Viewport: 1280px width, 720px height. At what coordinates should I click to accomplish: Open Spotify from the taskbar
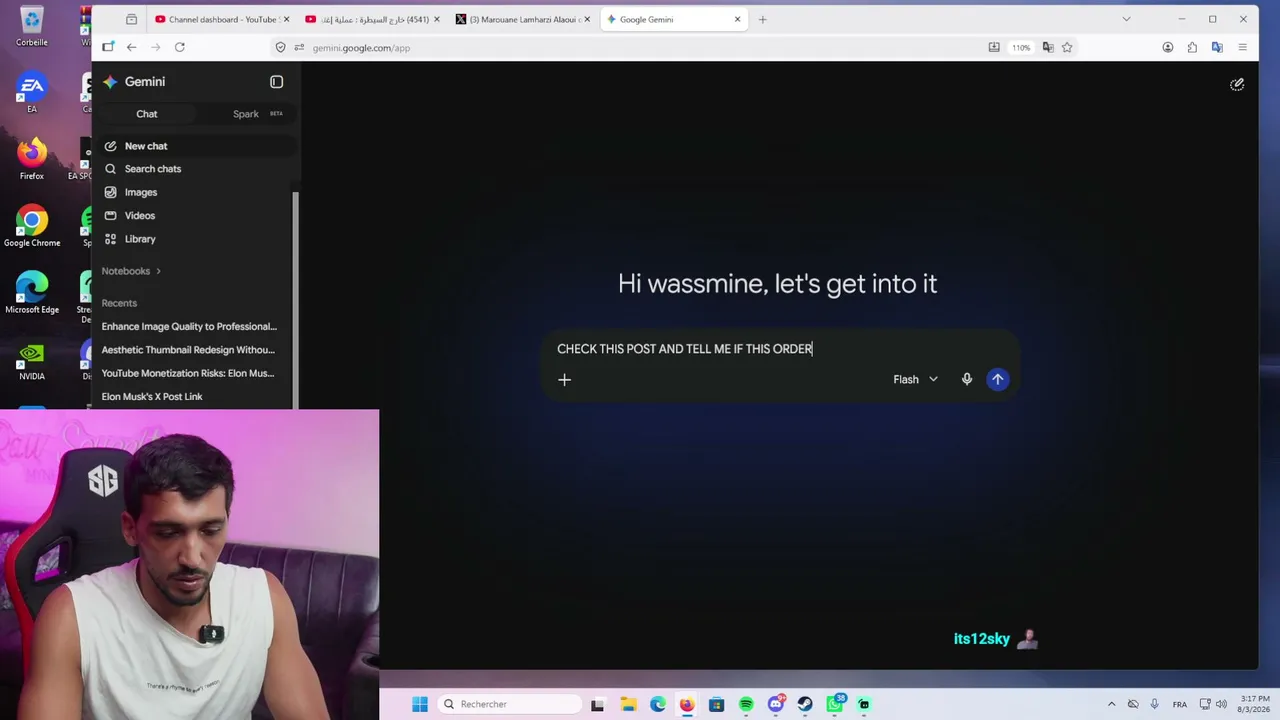pyautogui.click(x=746, y=704)
